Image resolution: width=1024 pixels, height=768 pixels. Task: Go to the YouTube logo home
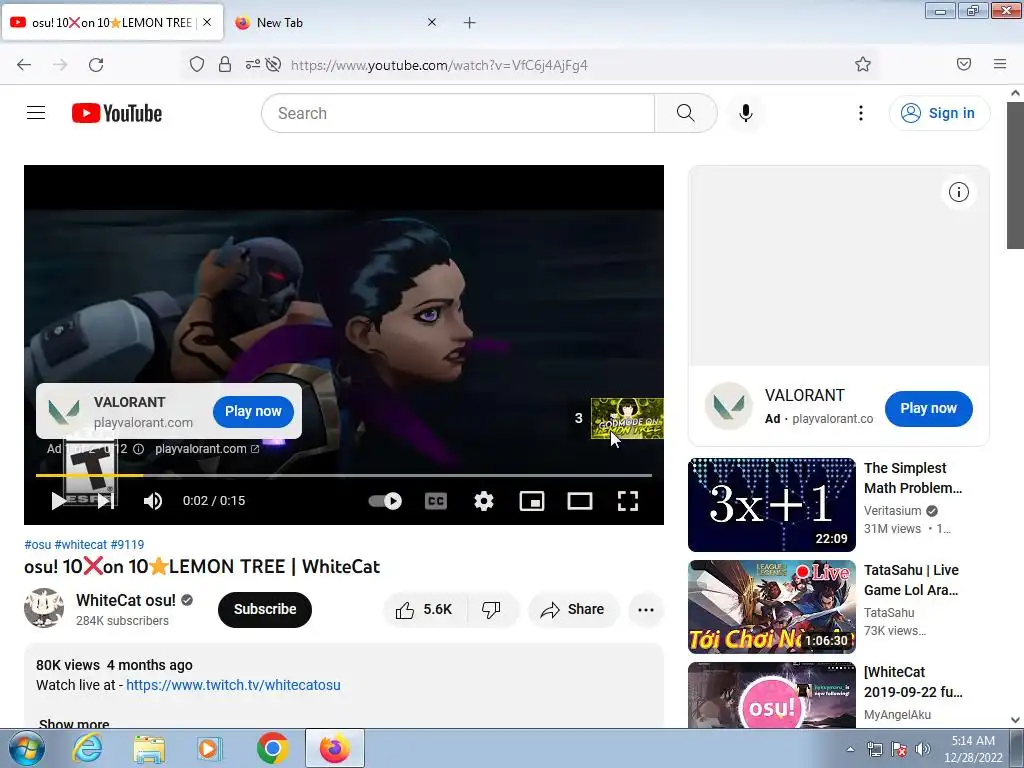tap(117, 113)
